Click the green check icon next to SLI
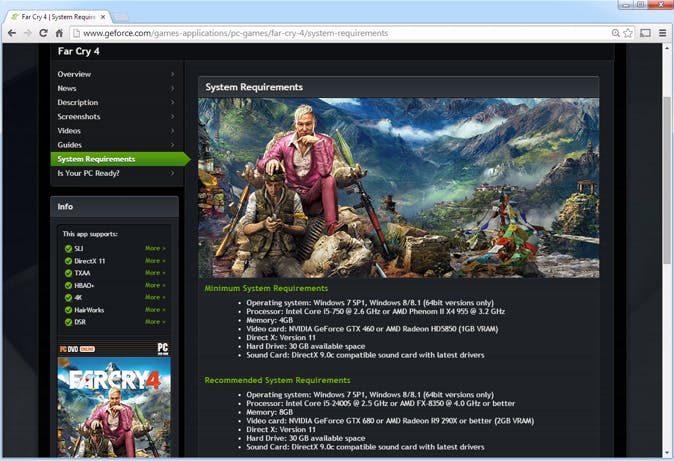 [x=68, y=249]
